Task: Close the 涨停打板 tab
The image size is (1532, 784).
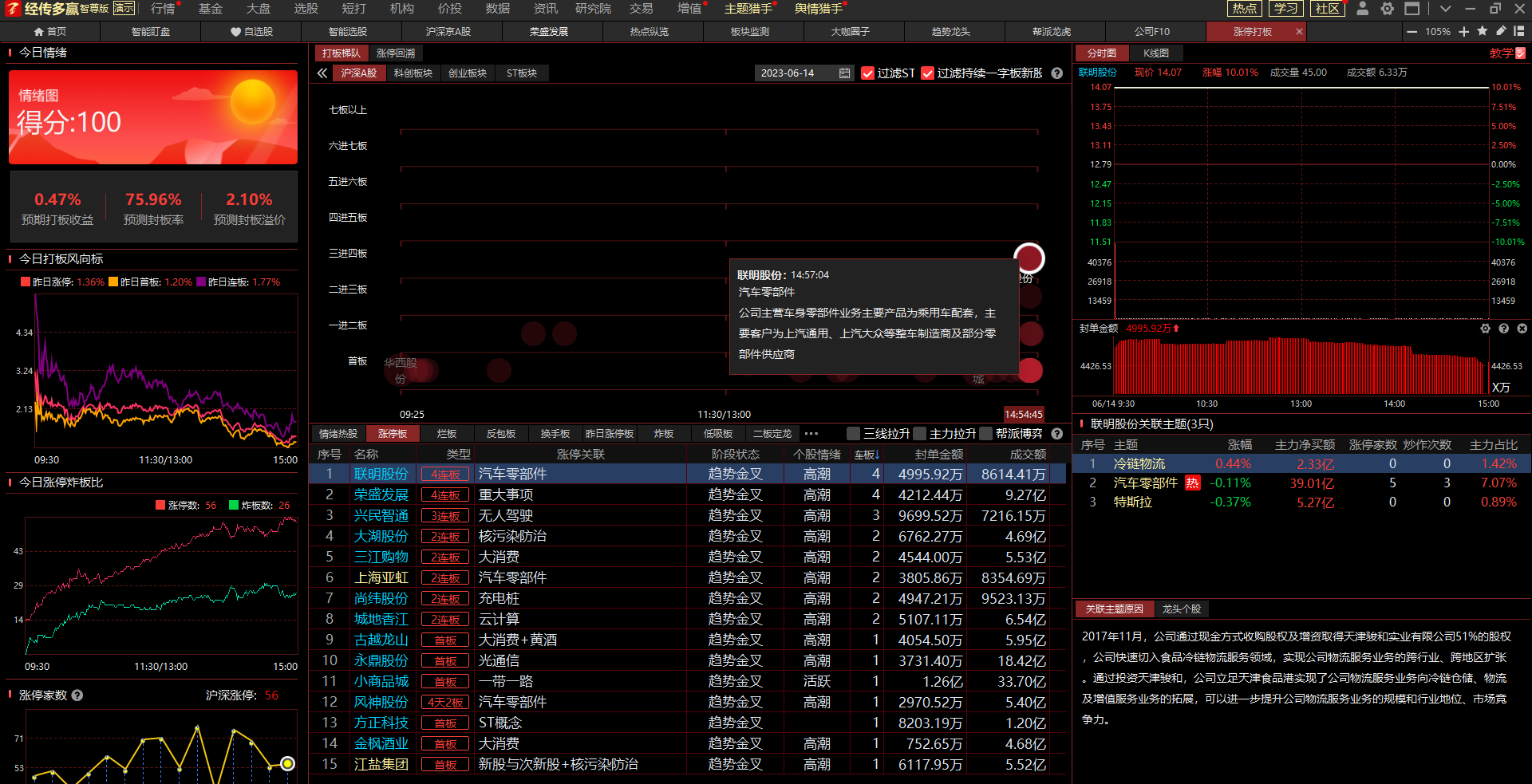Action: point(1299,32)
